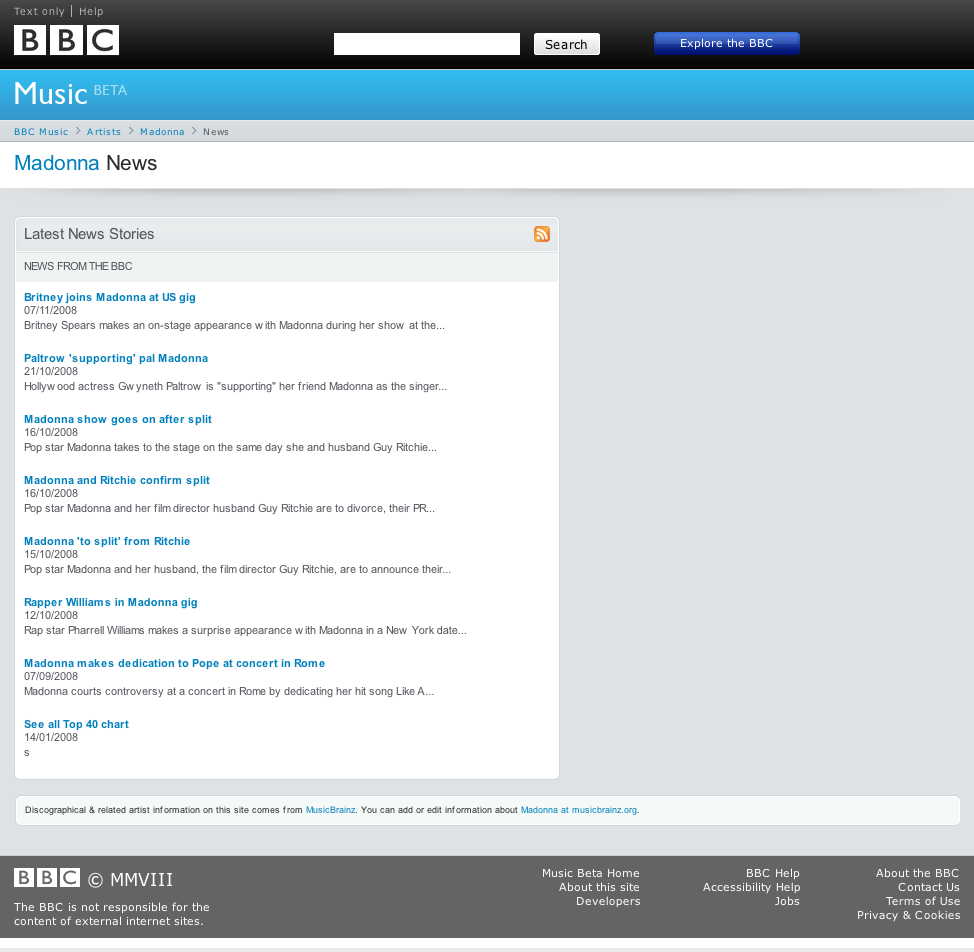Open story Paltrow 'supporting' pal Madonna

pyautogui.click(x=116, y=358)
